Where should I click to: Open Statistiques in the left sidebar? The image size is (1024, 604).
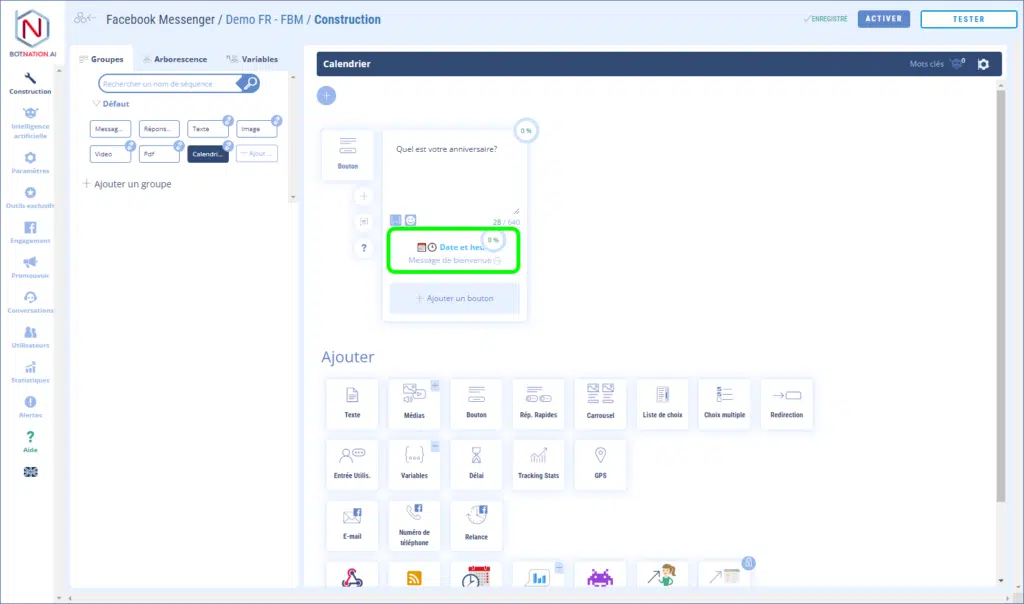(x=30, y=371)
